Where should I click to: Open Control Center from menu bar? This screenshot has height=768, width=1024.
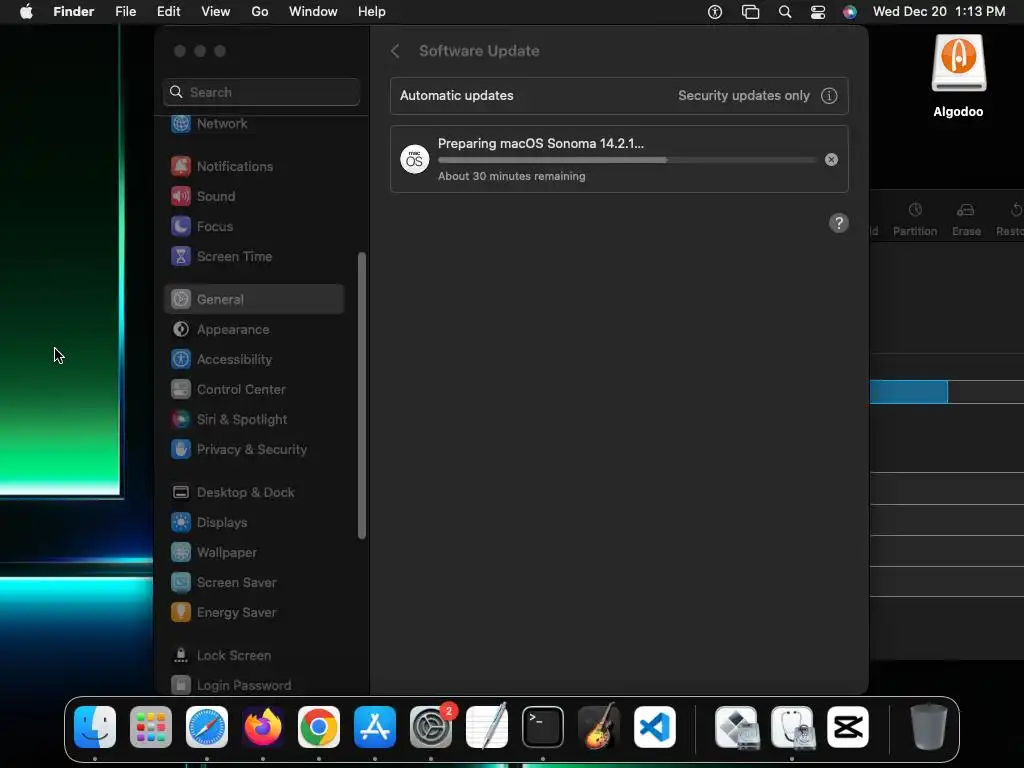[818, 12]
